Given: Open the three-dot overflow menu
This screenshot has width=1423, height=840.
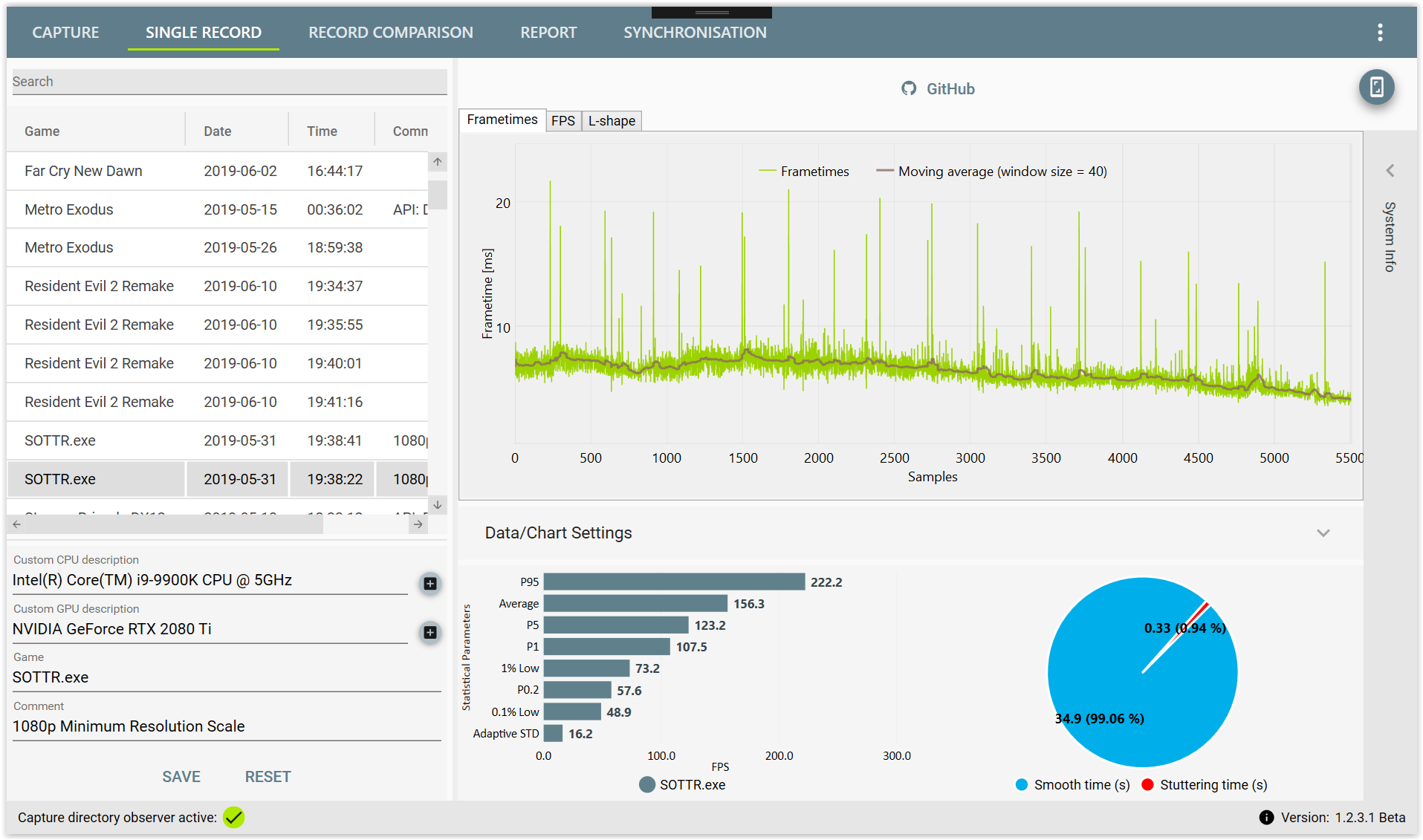Looking at the screenshot, I should [1380, 33].
